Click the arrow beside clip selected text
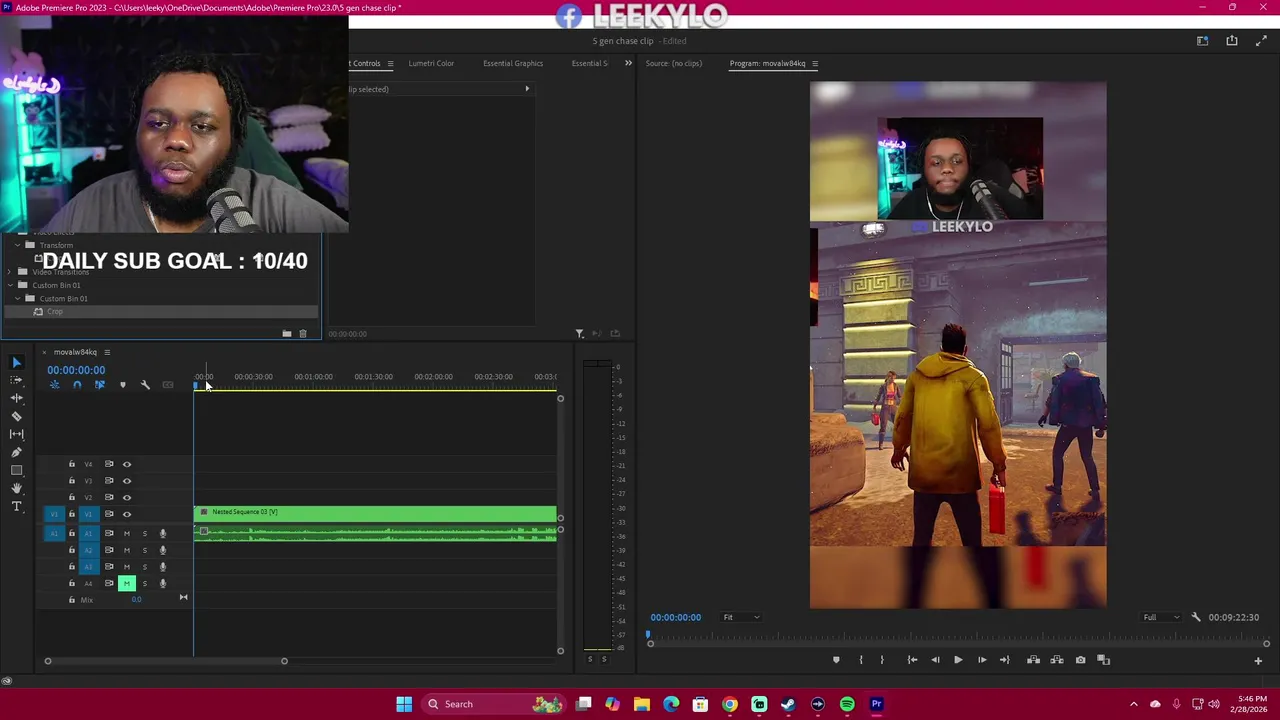 pos(527,89)
